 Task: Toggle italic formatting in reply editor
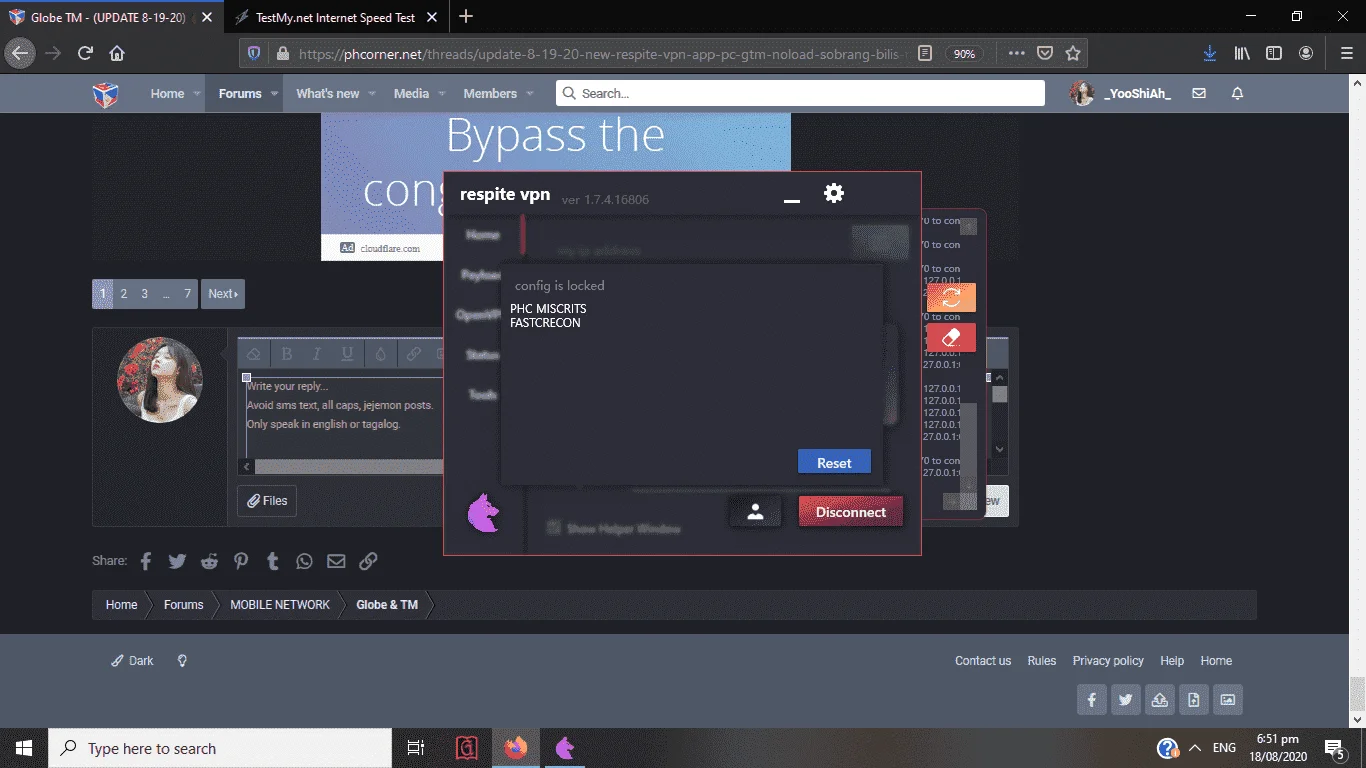pos(317,354)
